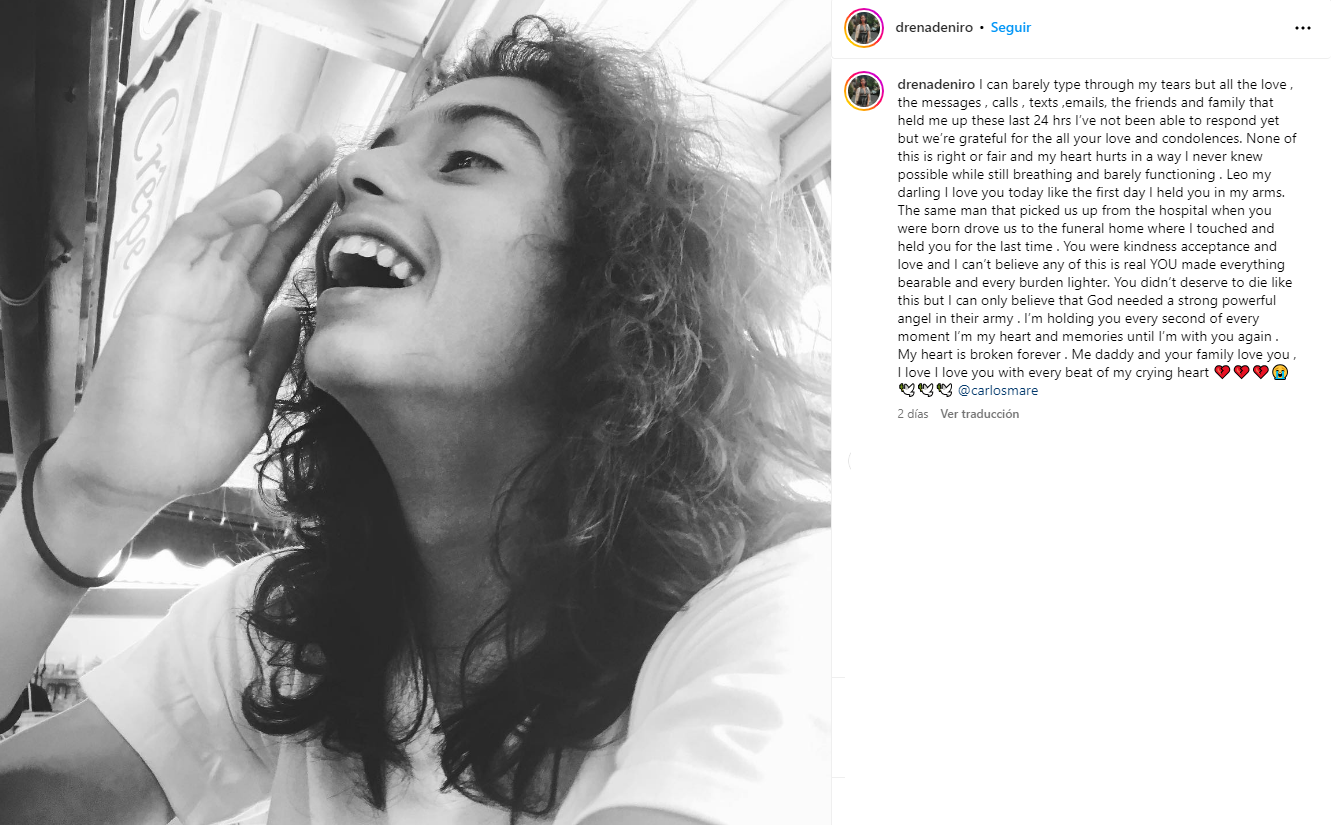Click the last broken heart emoji before crying face
Screen dimensions: 1331x825
click(1260, 373)
